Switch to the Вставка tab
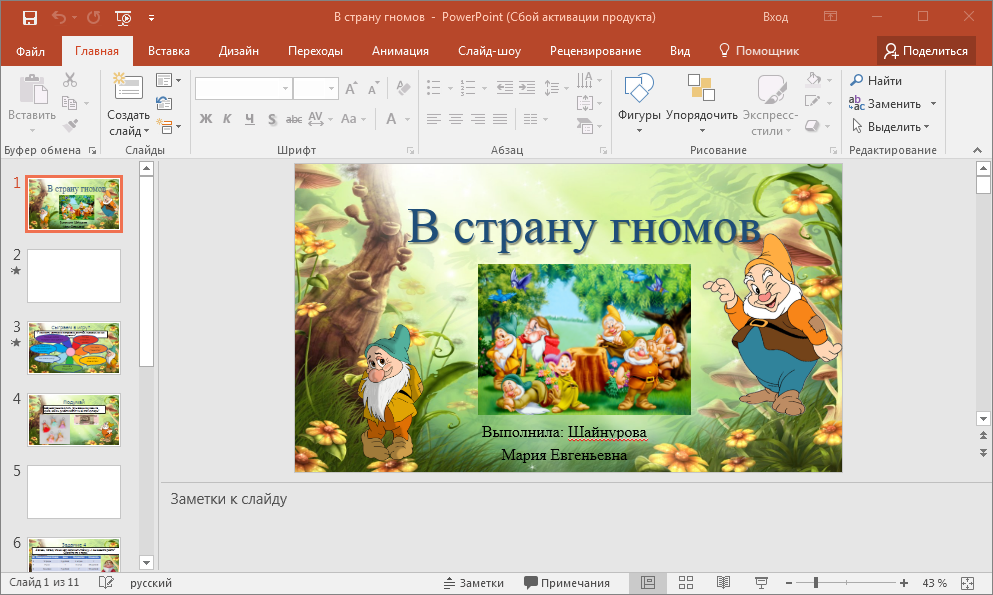The height and width of the screenshot is (595, 993). pos(168,51)
